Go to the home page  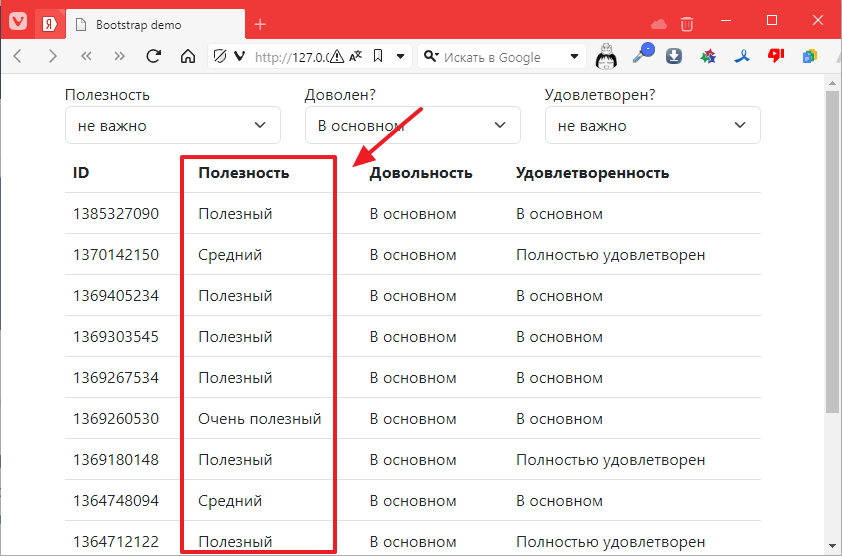[187, 57]
